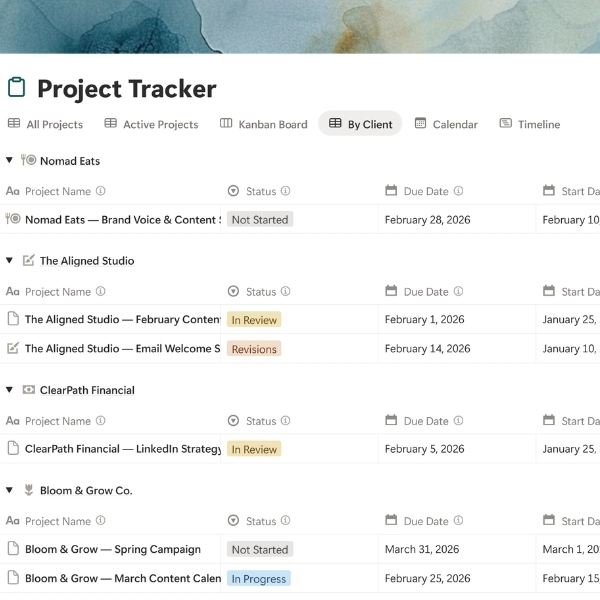Image resolution: width=600 pixels, height=600 pixels.
Task: Click The Aligned Studio group pencil icon
Action: (x=28, y=261)
